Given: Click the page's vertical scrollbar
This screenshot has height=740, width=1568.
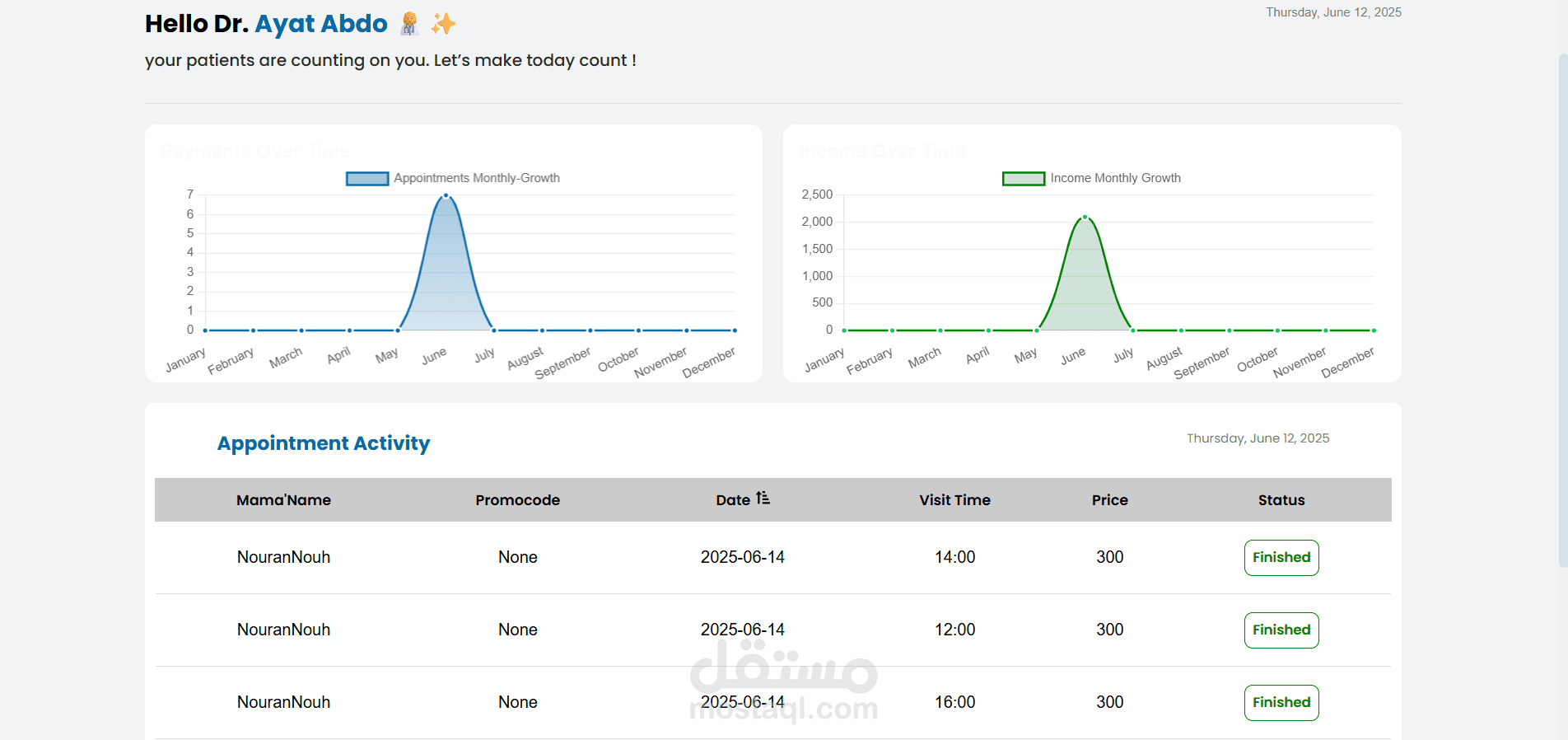Looking at the screenshot, I should [1562, 311].
